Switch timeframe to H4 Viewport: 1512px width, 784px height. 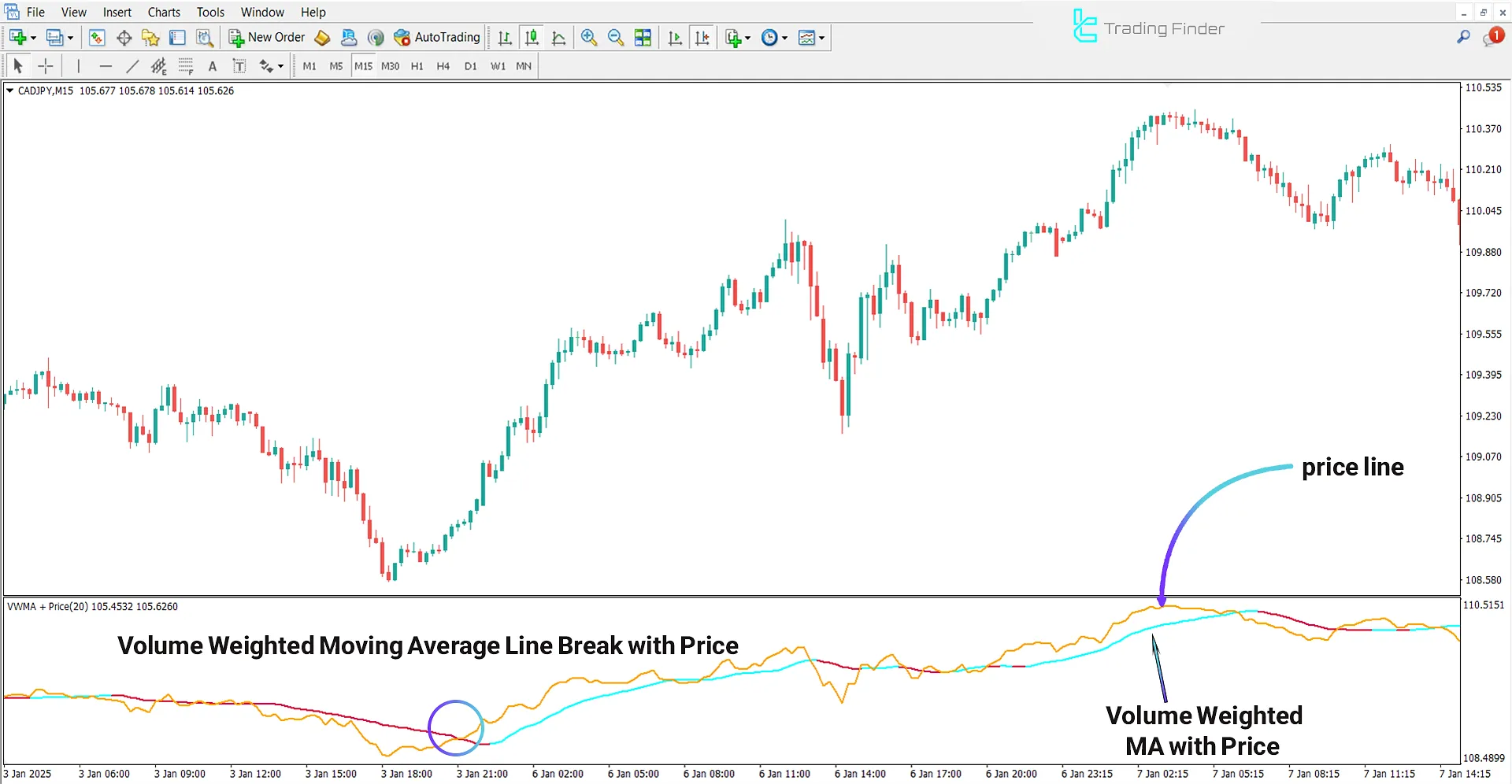(x=443, y=66)
